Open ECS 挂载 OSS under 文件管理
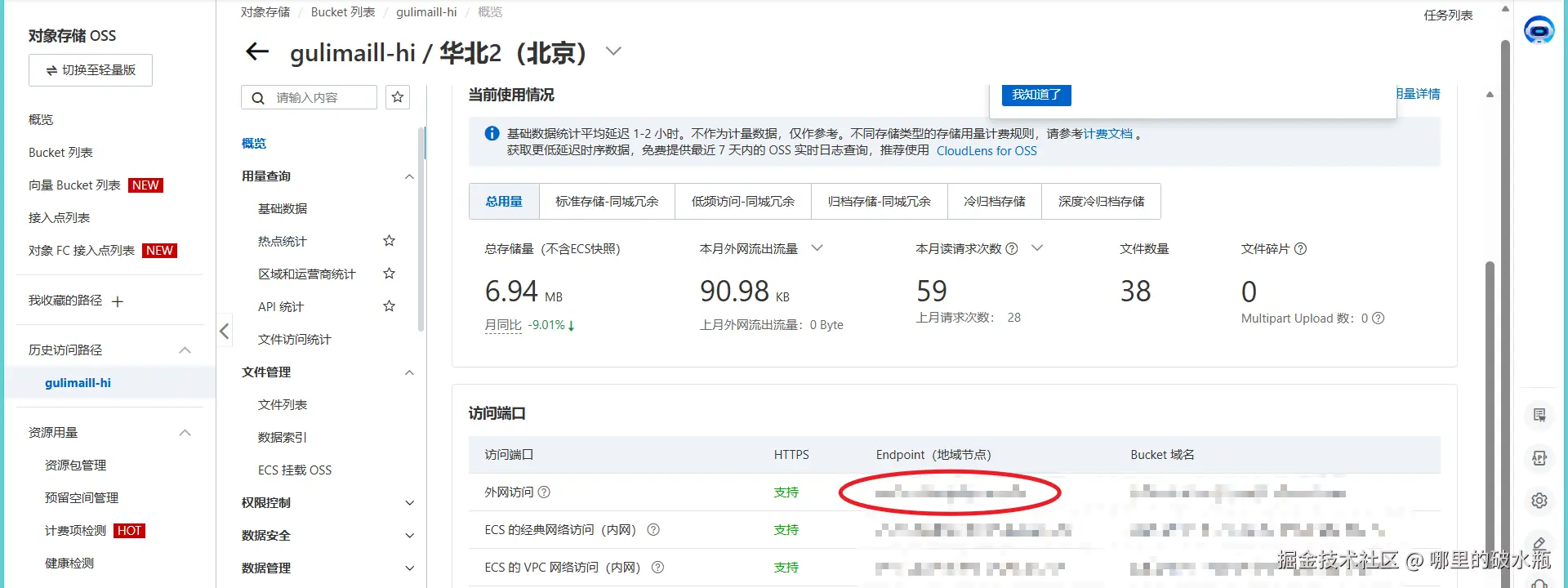 pos(295,470)
